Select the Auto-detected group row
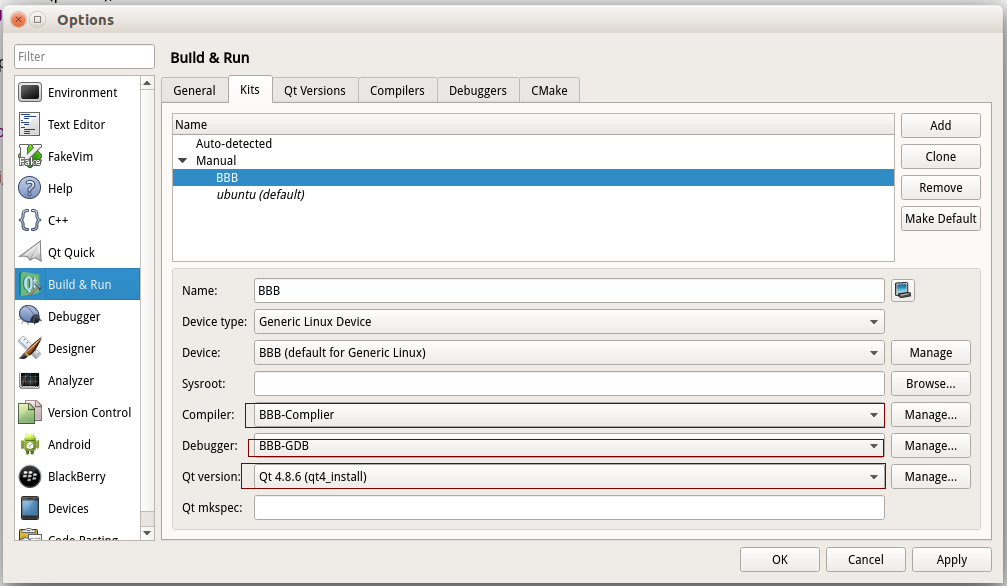The image size is (1007, 586). pos(533,143)
